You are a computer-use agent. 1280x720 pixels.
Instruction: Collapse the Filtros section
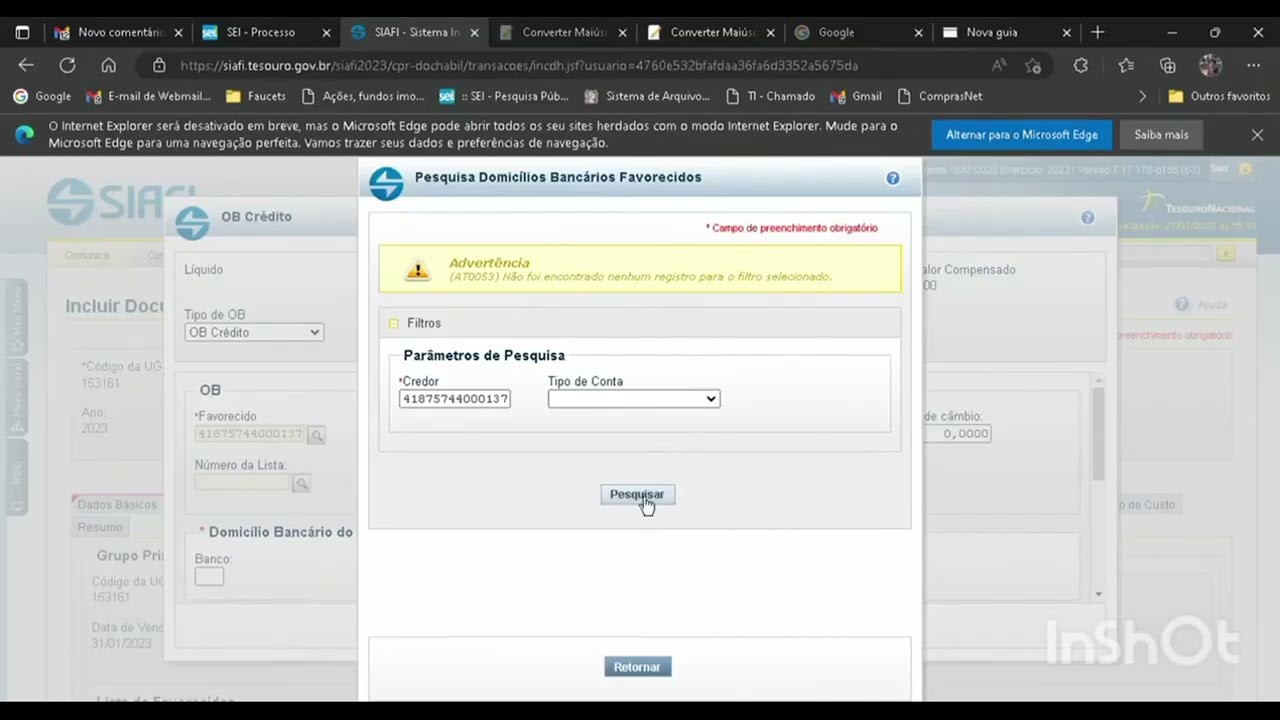pos(394,323)
